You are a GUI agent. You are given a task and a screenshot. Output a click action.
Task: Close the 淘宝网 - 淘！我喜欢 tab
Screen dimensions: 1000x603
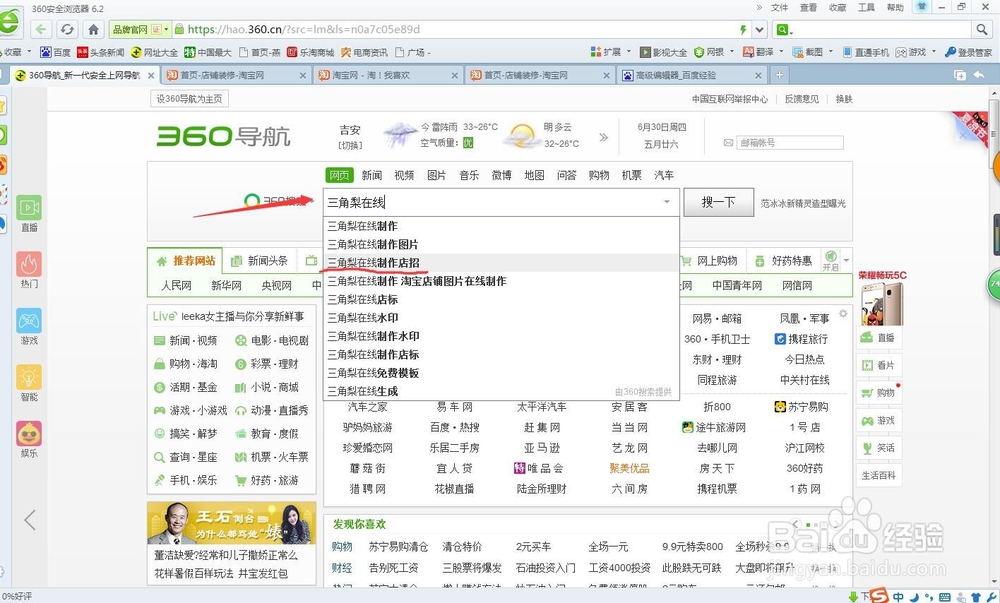(x=454, y=75)
